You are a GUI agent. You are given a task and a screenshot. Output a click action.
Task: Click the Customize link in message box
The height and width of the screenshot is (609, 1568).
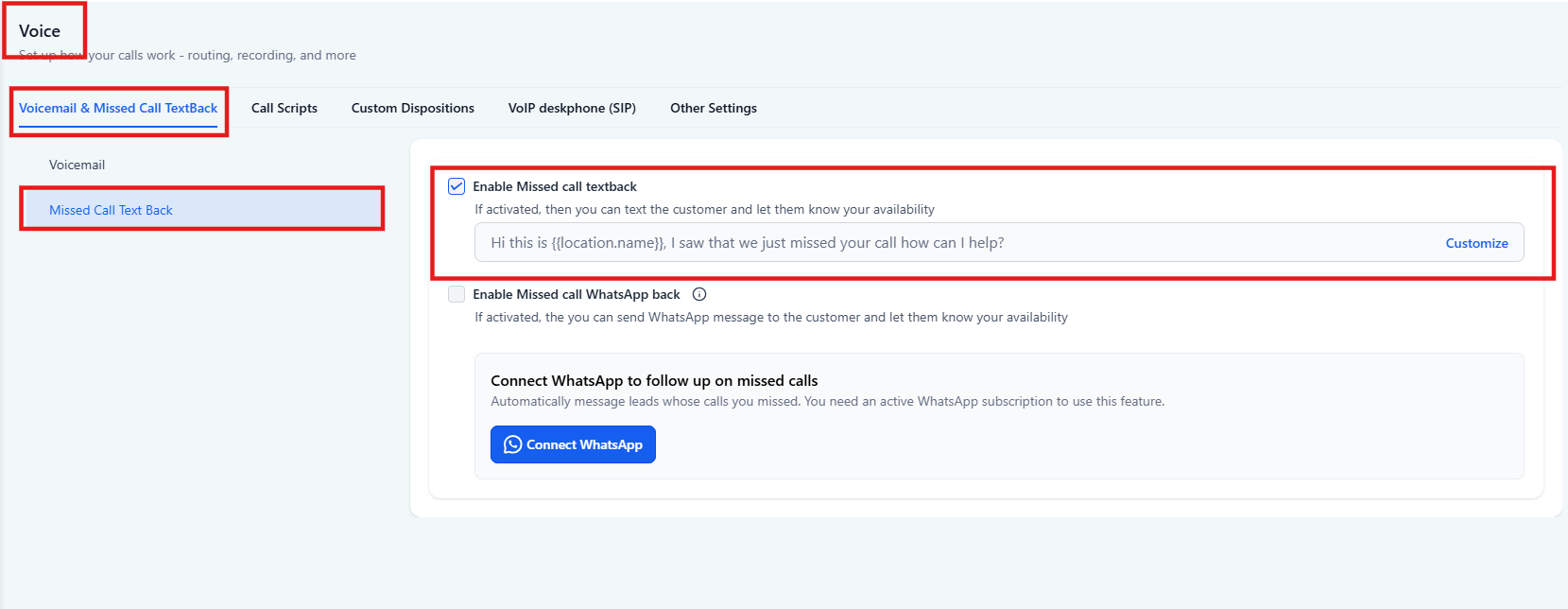(1476, 243)
